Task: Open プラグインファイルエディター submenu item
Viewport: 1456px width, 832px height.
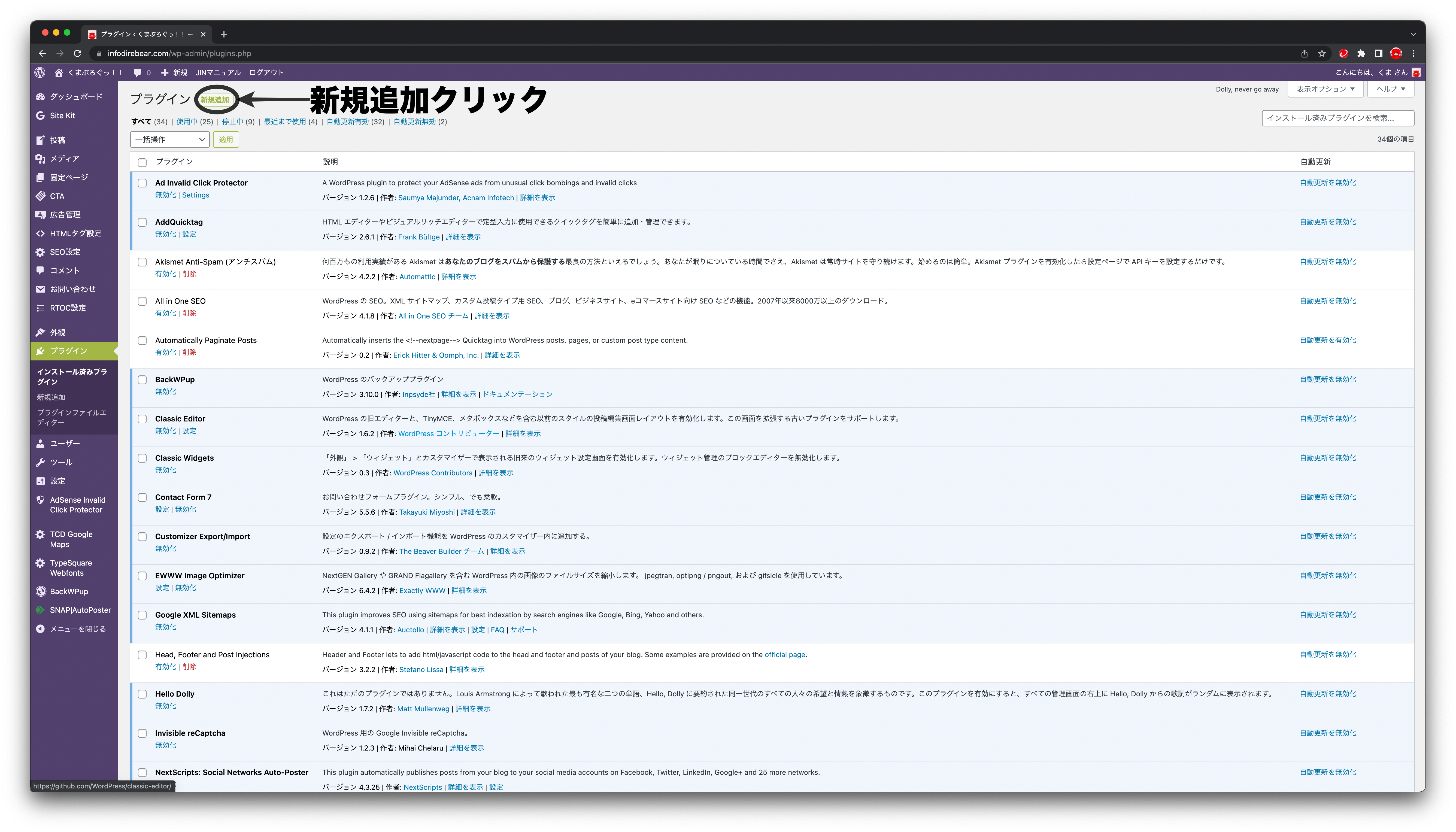Action: click(x=71, y=417)
